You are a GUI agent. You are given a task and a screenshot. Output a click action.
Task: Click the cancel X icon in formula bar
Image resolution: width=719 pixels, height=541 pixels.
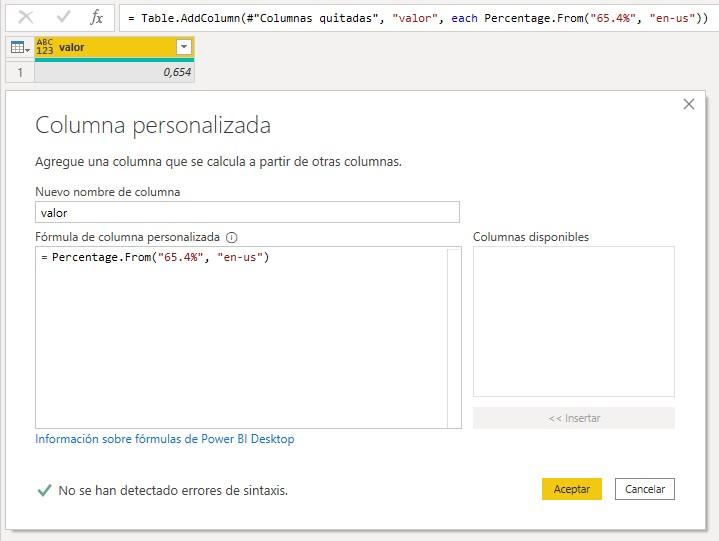tap(26, 17)
